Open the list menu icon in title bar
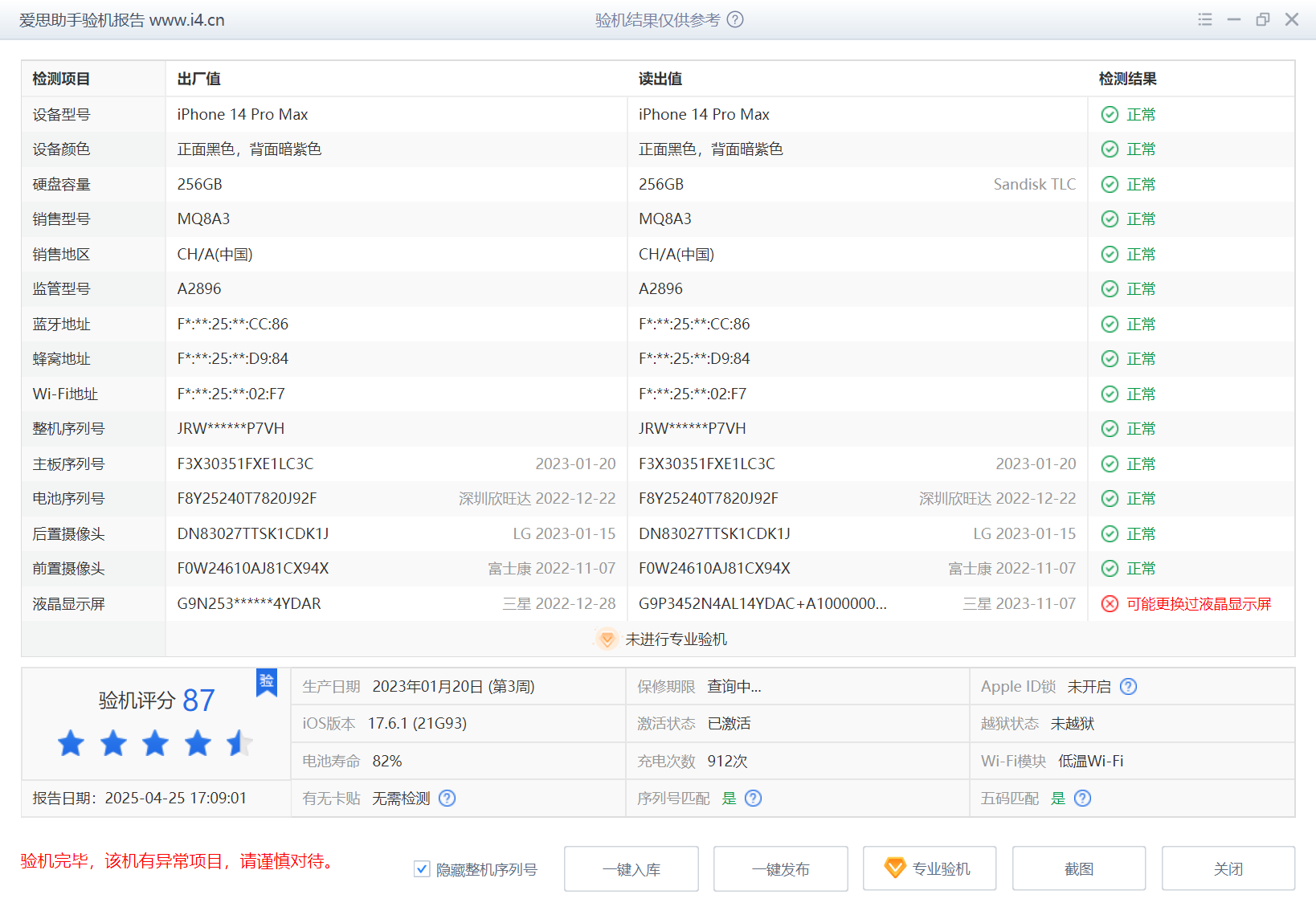Image resolution: width=1316 pixels, height=911 pixels. click(x=1204, y=19)
